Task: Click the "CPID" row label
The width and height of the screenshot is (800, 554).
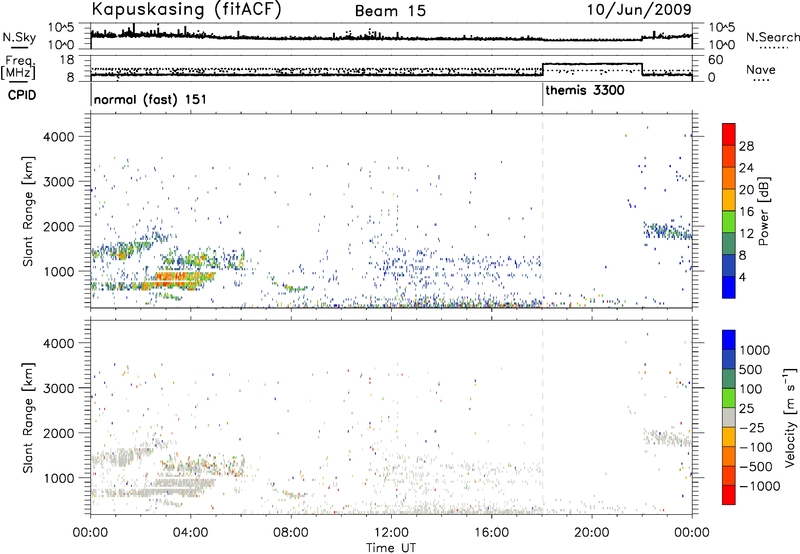Action: (x=22, y=95)
